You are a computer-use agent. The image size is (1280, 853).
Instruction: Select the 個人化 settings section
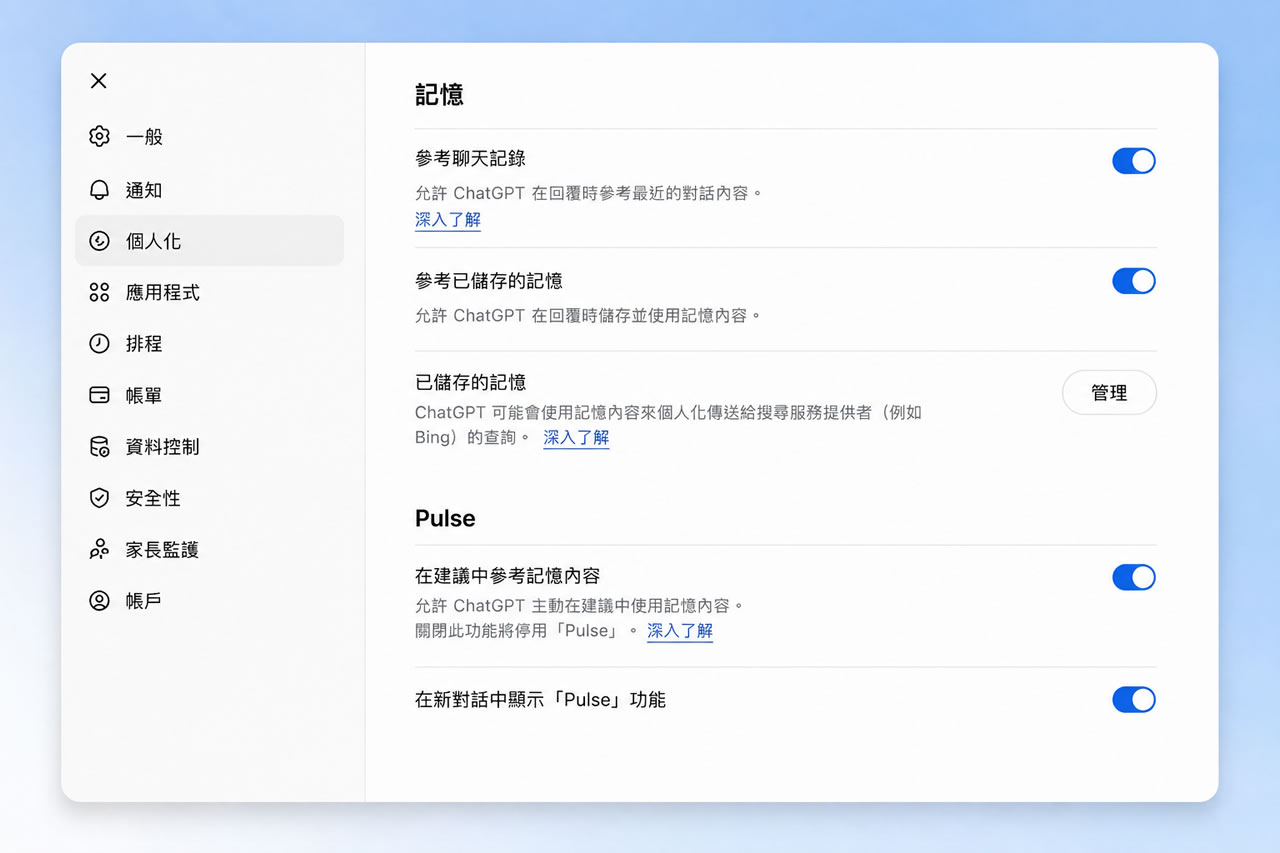209,241
